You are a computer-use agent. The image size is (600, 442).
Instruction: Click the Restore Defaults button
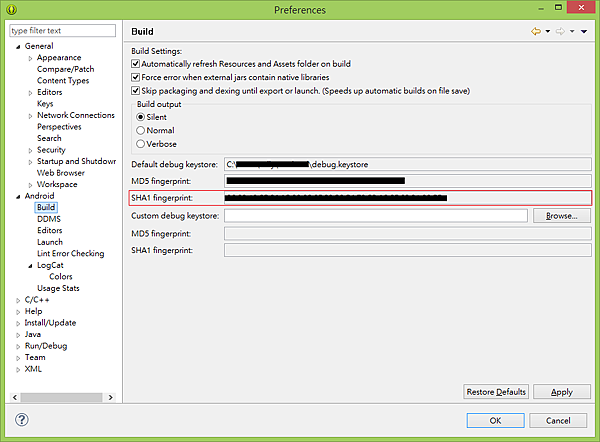pyautogui.click(x=496, y=392)
